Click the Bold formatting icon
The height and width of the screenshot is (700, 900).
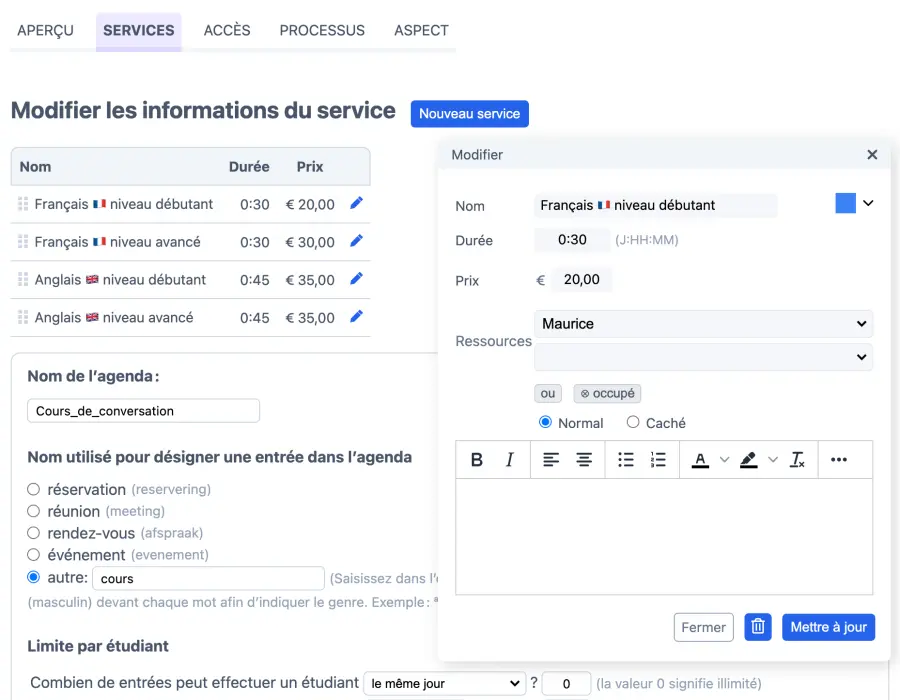(477, 460)
